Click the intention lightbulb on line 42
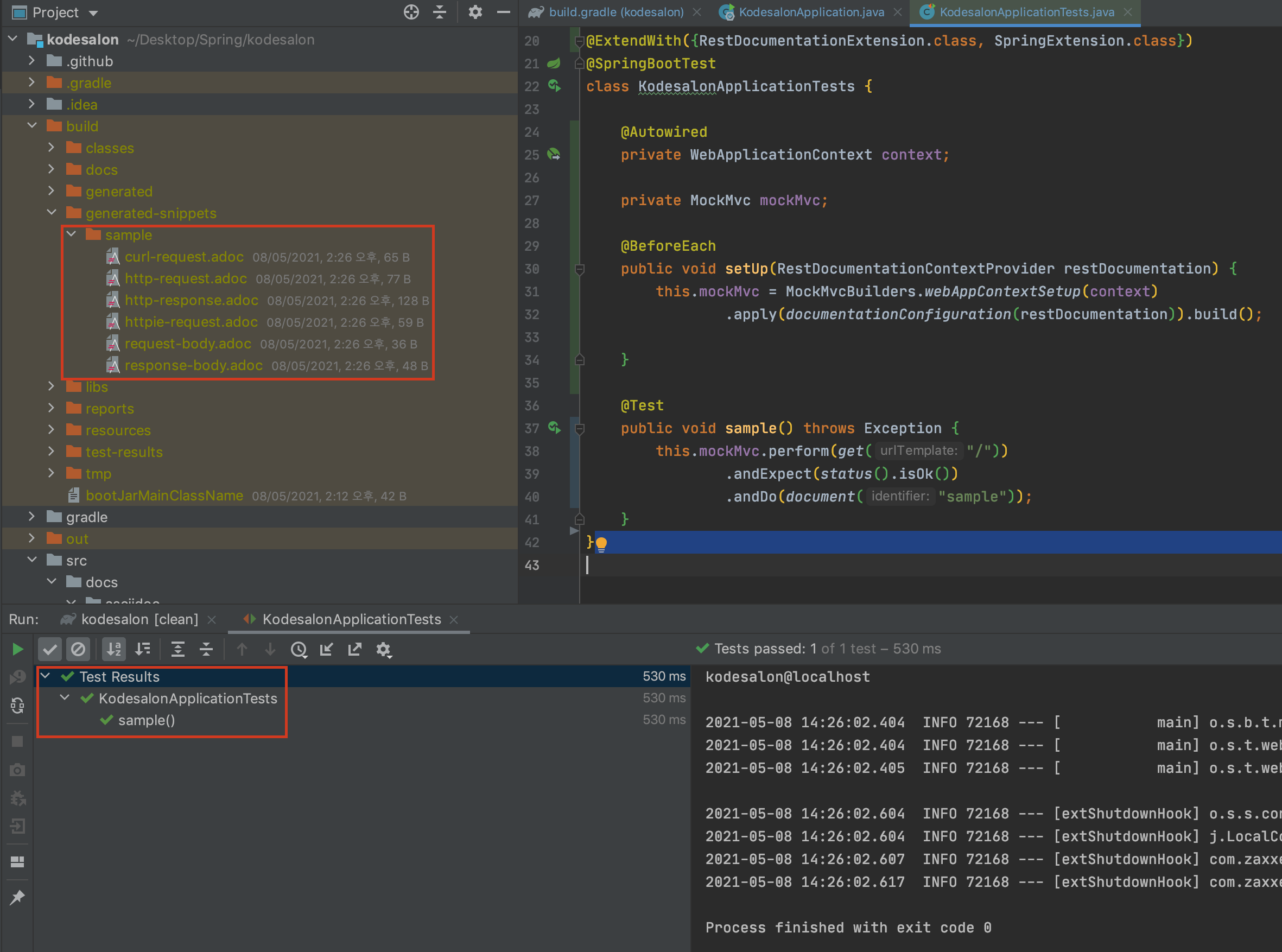Viewport: 1282px width, 952px height. [x=601, y=543]
